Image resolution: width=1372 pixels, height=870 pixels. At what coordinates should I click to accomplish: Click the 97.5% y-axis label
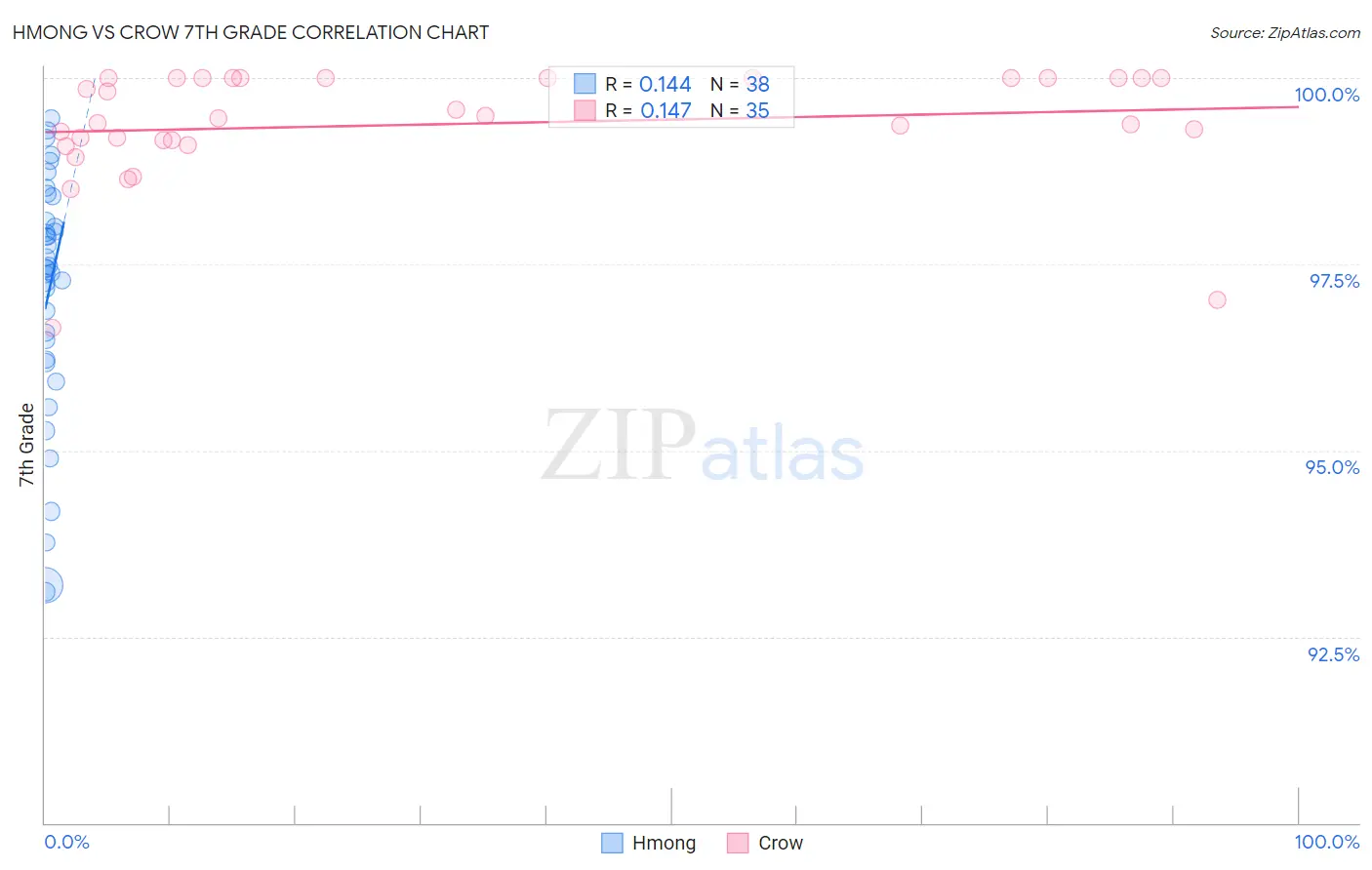coord(1334,281)
